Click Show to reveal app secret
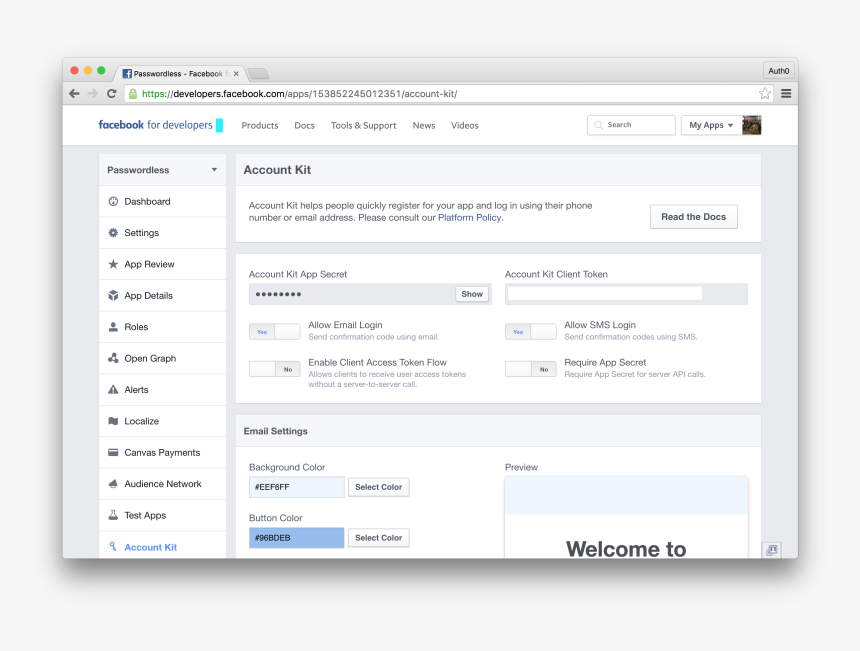This screenshot has height=651, width=860. click(x=472, y=294)
